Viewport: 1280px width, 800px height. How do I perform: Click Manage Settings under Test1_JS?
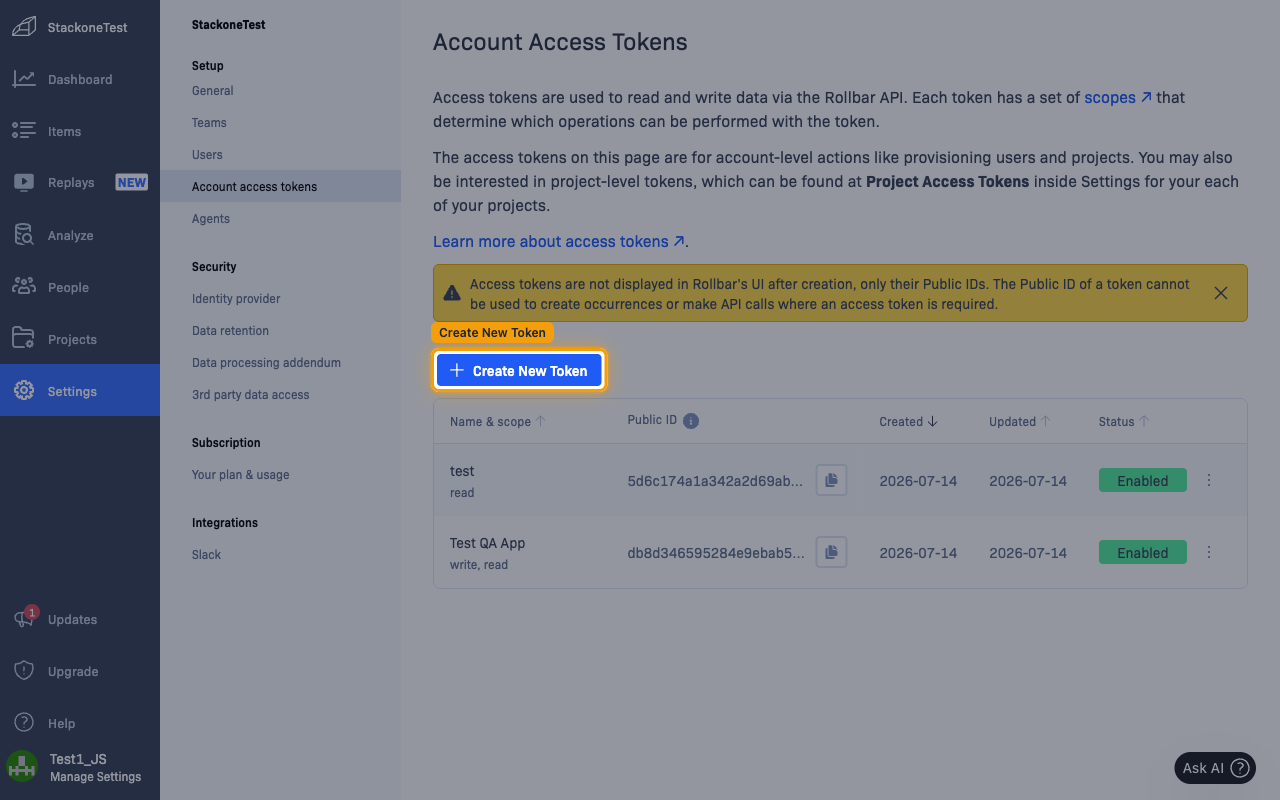(x=95, y=777)
